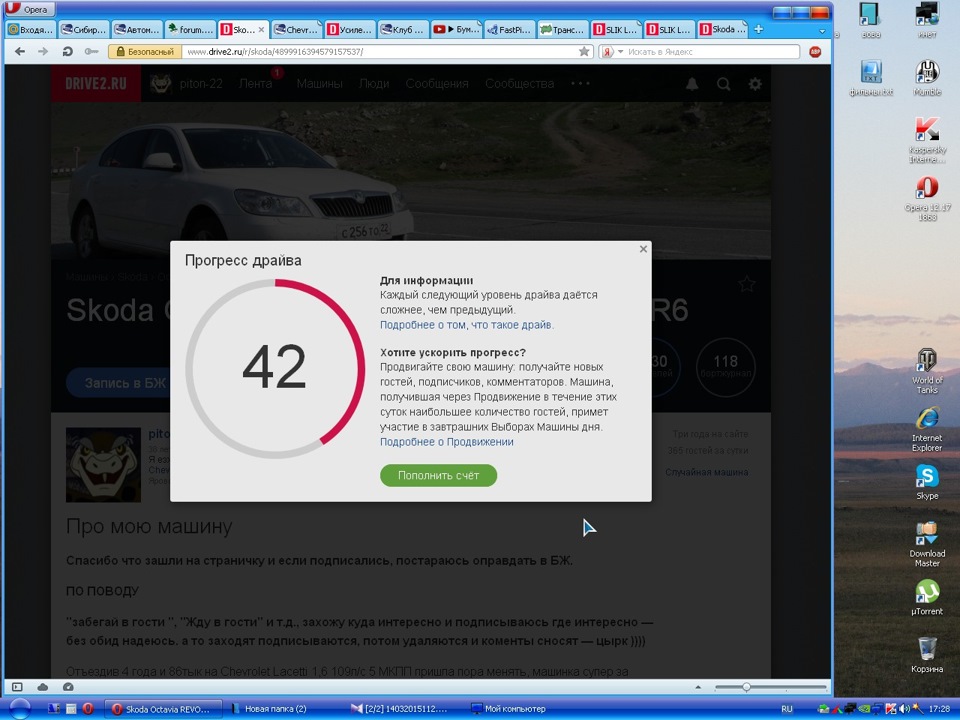Close the active Sko... tab
This screenshot has height=720, width=960.
coord(261,29)
